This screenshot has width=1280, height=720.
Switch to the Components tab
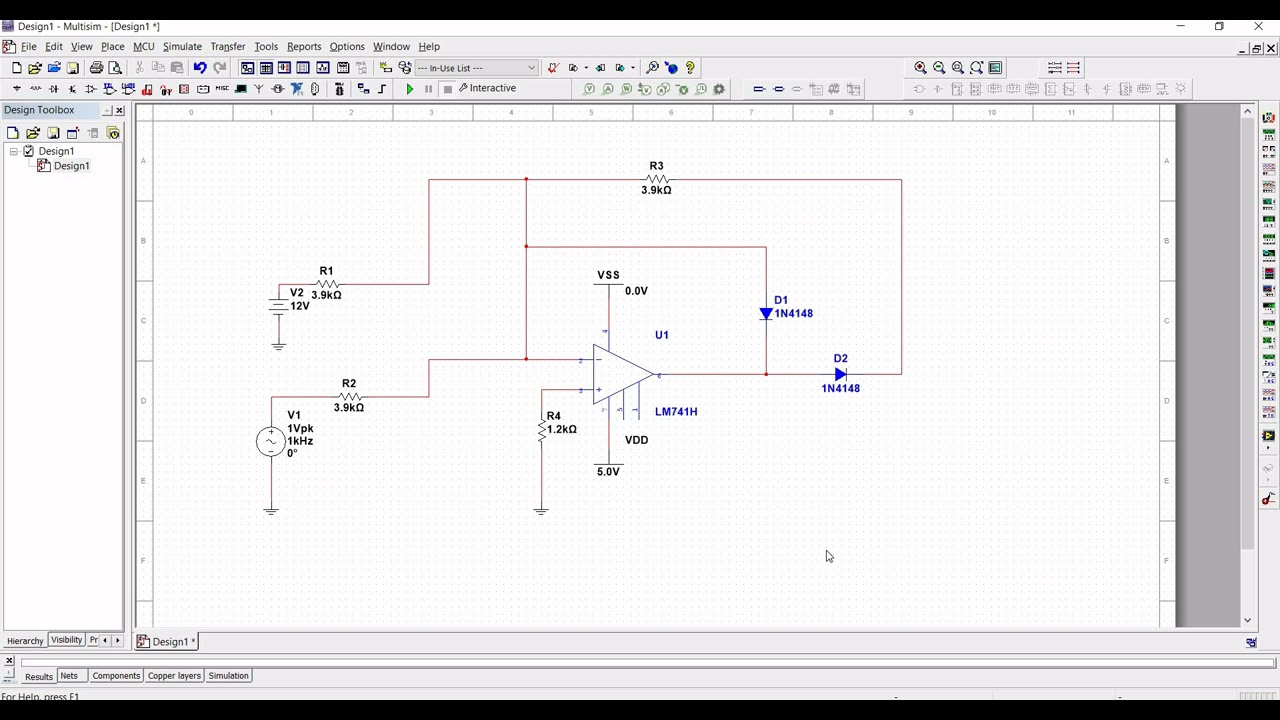point(116,676)
